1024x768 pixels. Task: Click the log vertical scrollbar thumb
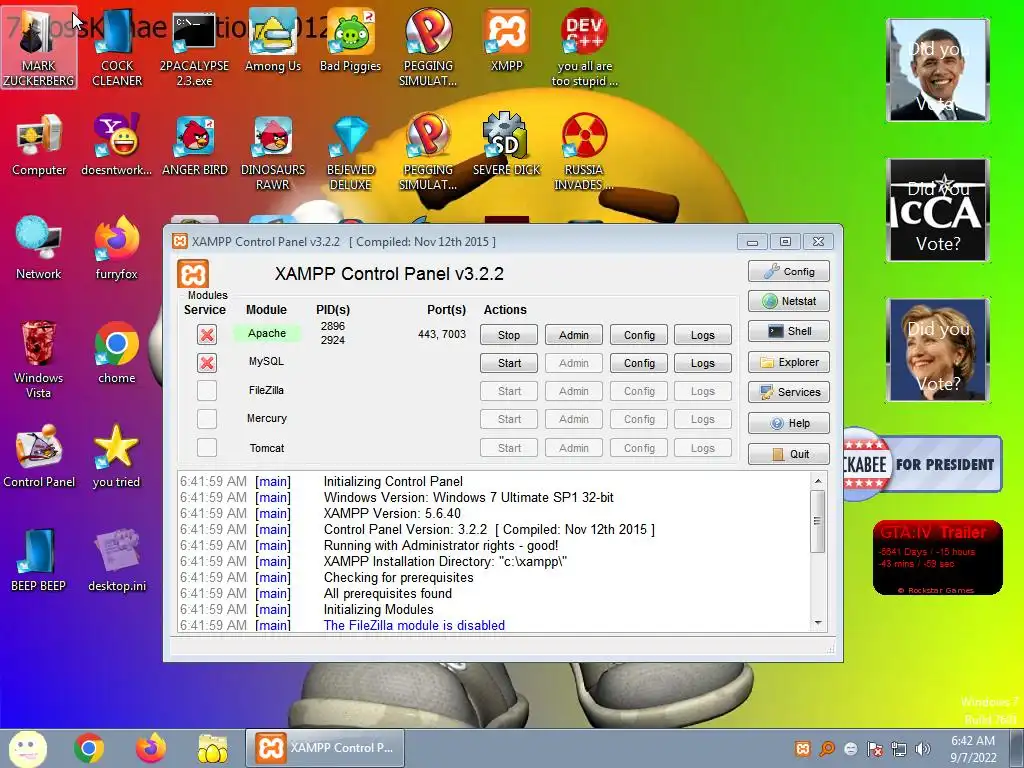[818, 521]
